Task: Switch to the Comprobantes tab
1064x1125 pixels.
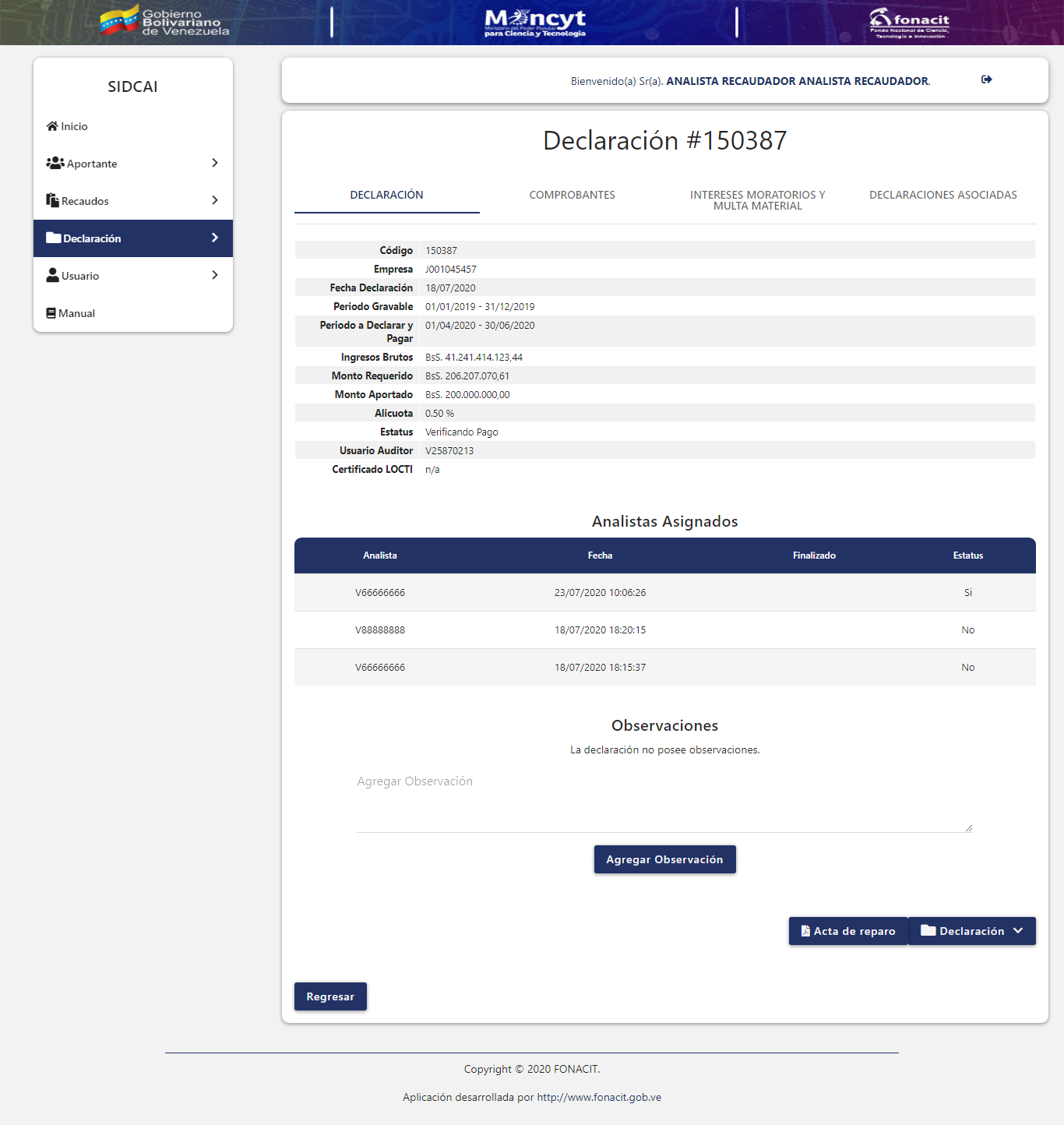Action: coord(572,195)
